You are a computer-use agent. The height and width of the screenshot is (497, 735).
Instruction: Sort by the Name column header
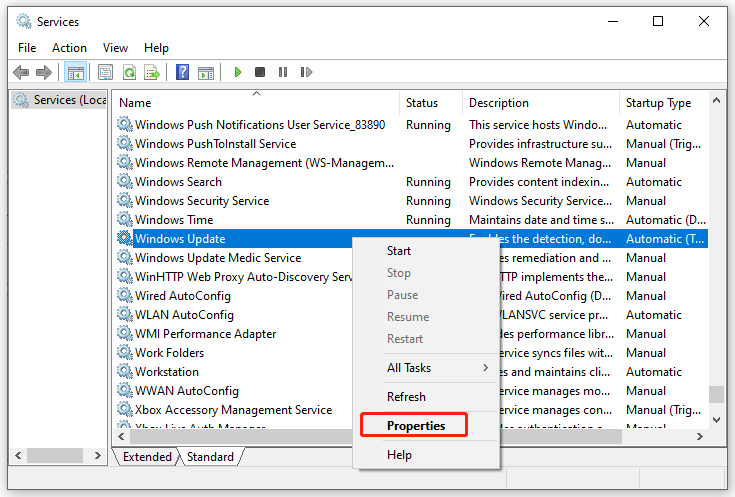(x=256, y=103)
